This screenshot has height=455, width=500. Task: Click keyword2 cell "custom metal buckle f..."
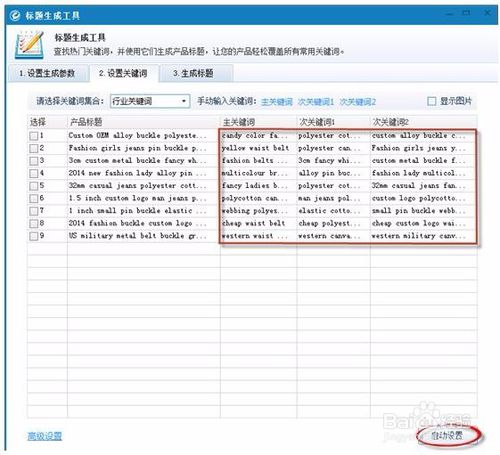point(419,161)
